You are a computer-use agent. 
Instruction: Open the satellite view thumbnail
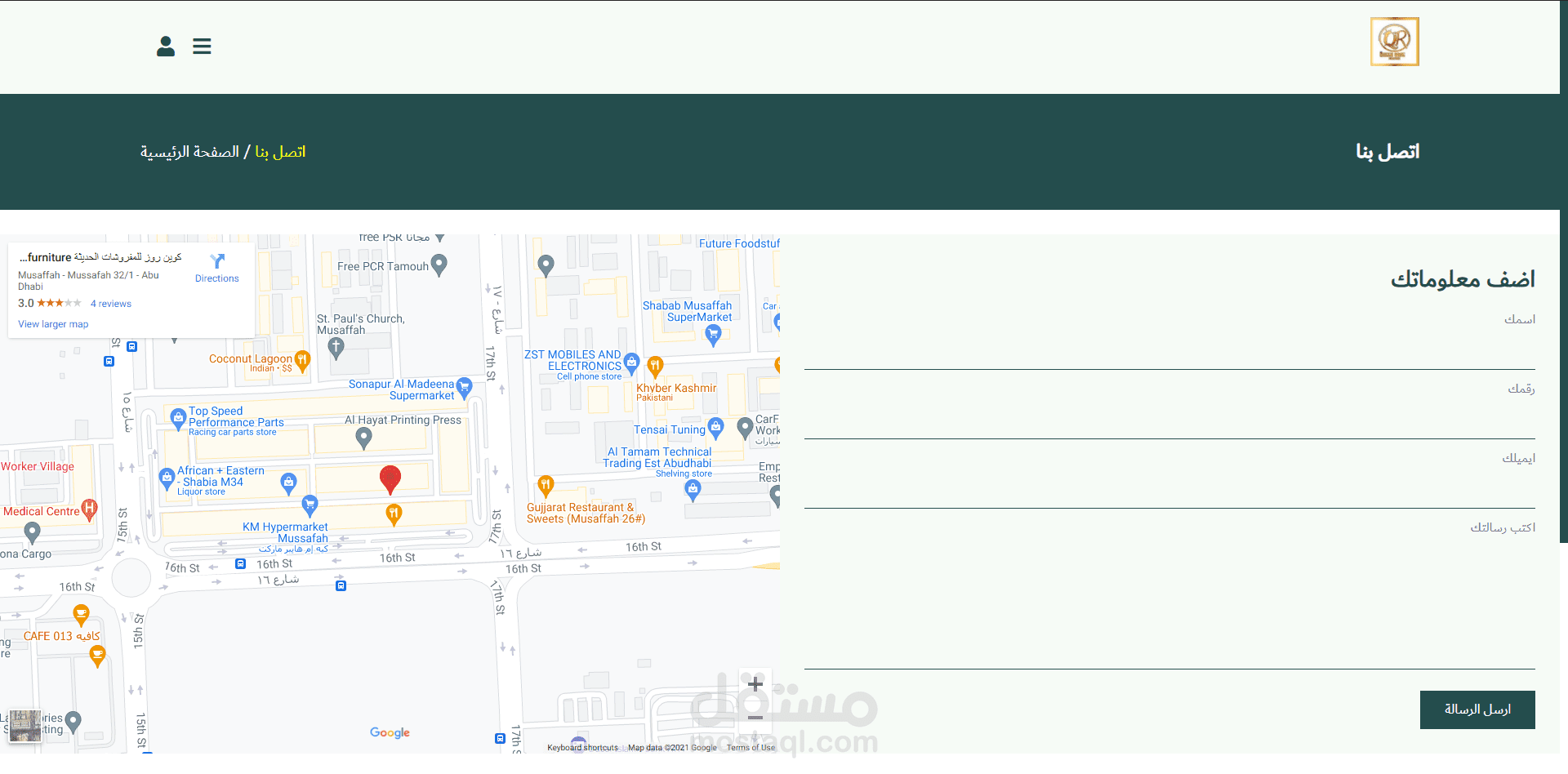pos(25,726)
